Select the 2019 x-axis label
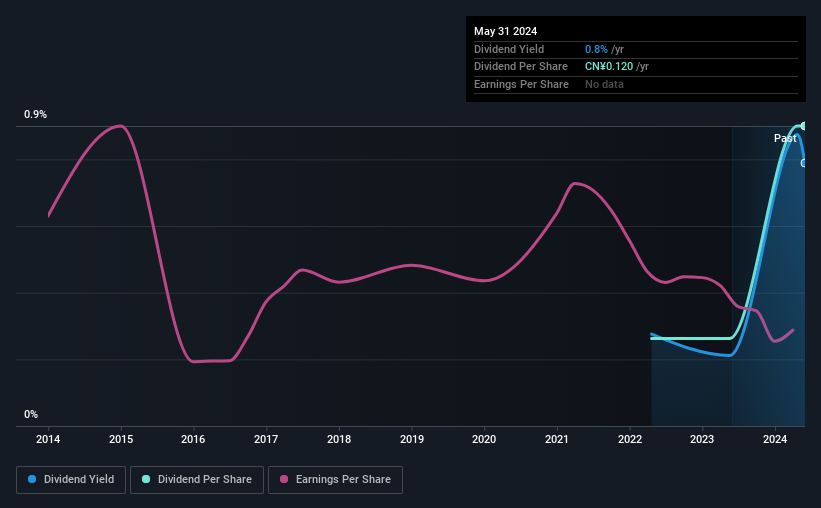This screenshot has width=821, height=508. click(412, 439)
